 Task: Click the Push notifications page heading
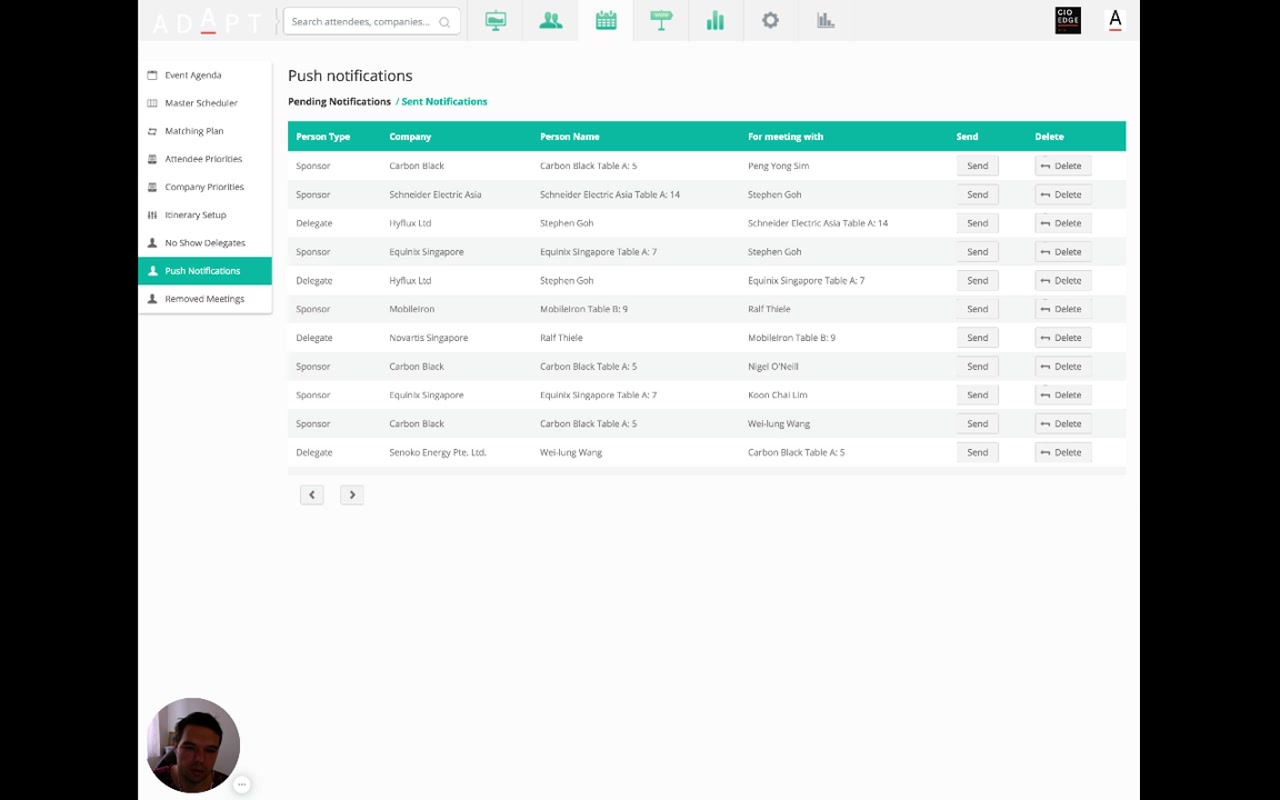click(350, 76)
